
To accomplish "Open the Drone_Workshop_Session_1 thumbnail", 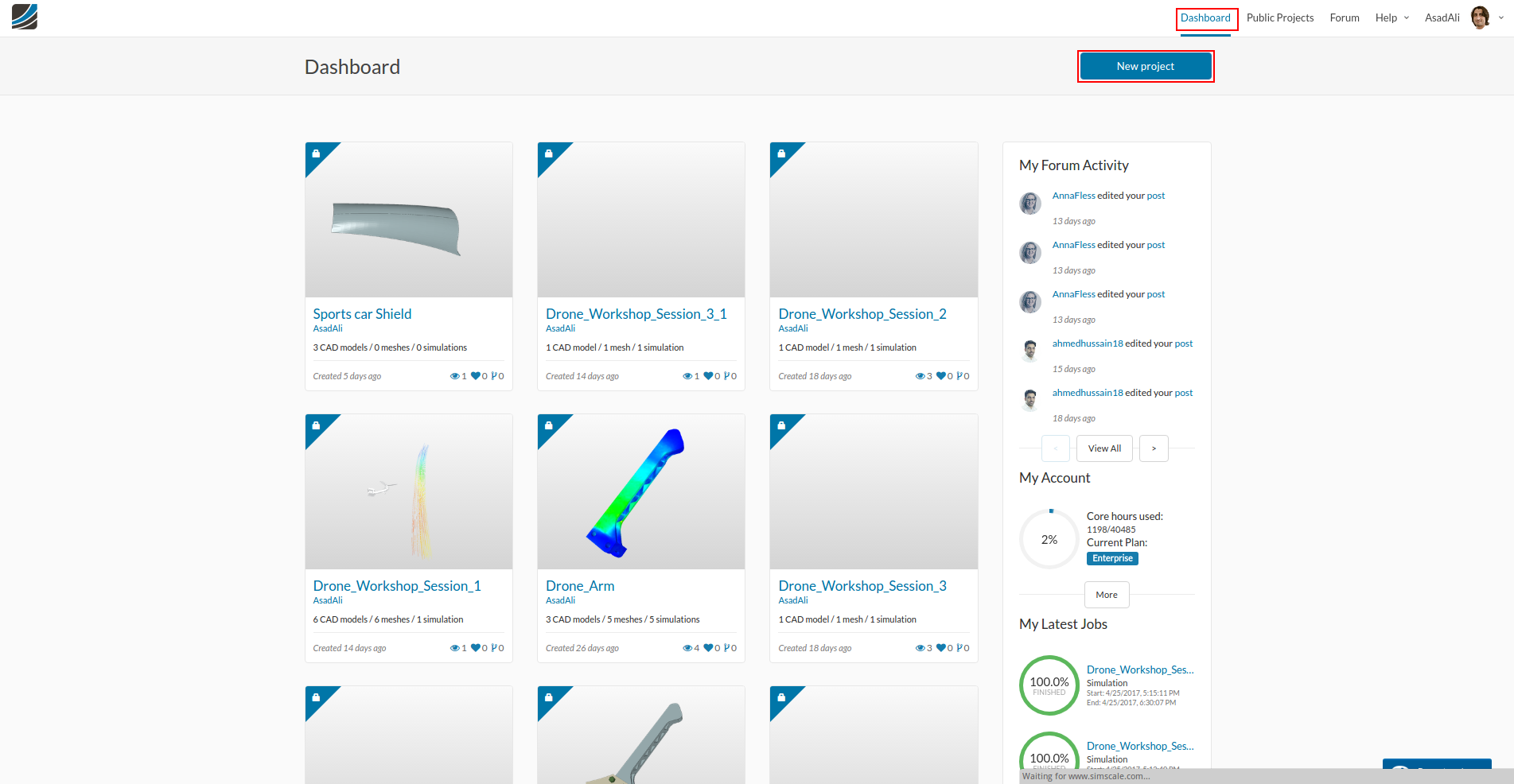I will [409, 492].
